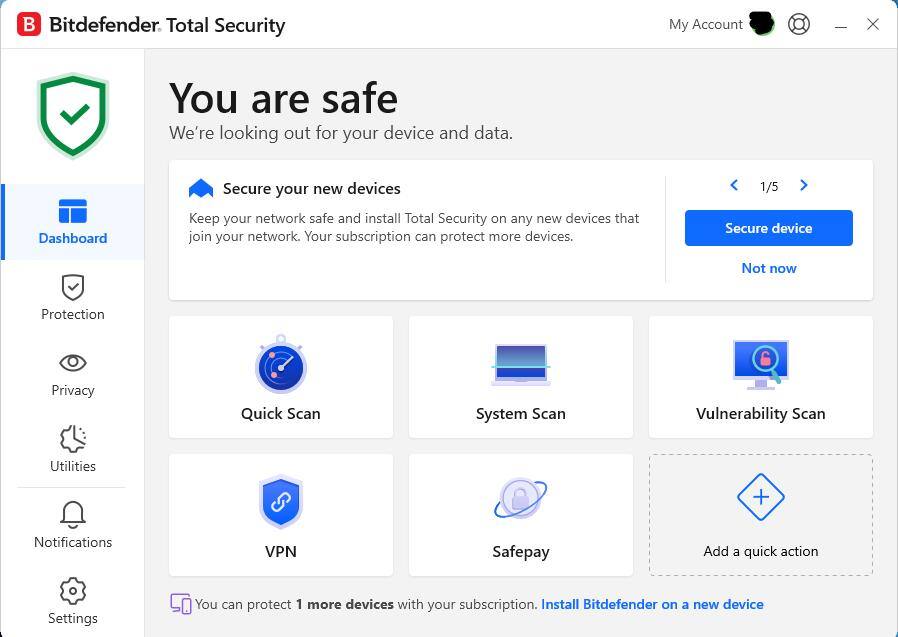Run the Vulnerability Scan
898x637 pixels.
coord(760,377)
